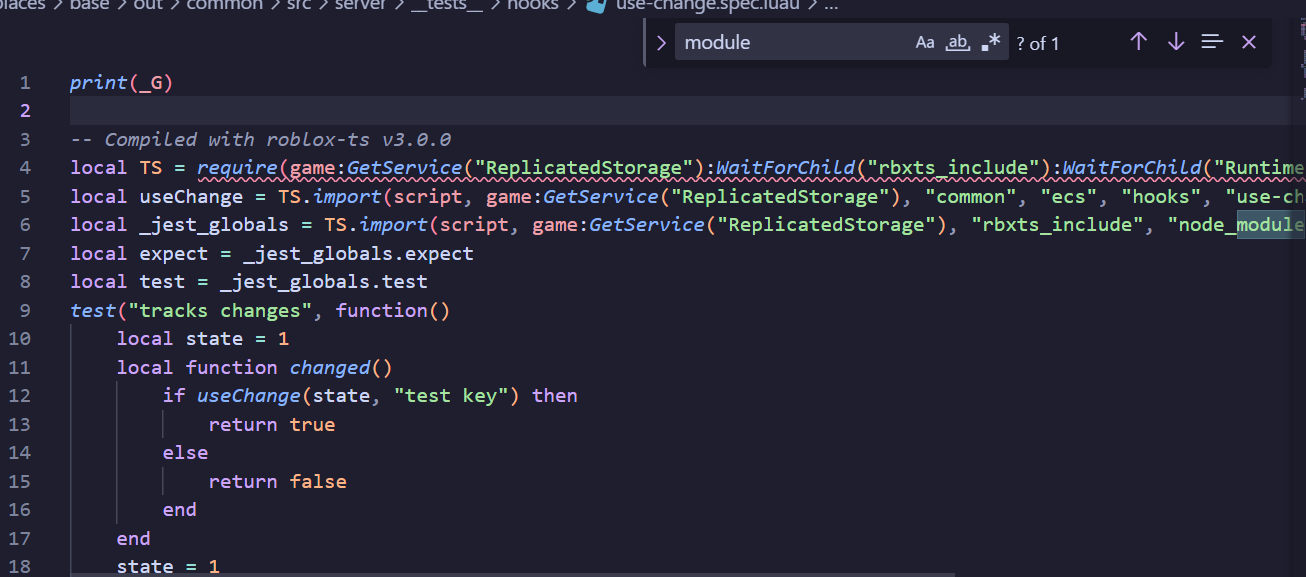This screenshot has height=577, width=1306.
Task: Enable regular expression search
Action: (x=990, y=42)
